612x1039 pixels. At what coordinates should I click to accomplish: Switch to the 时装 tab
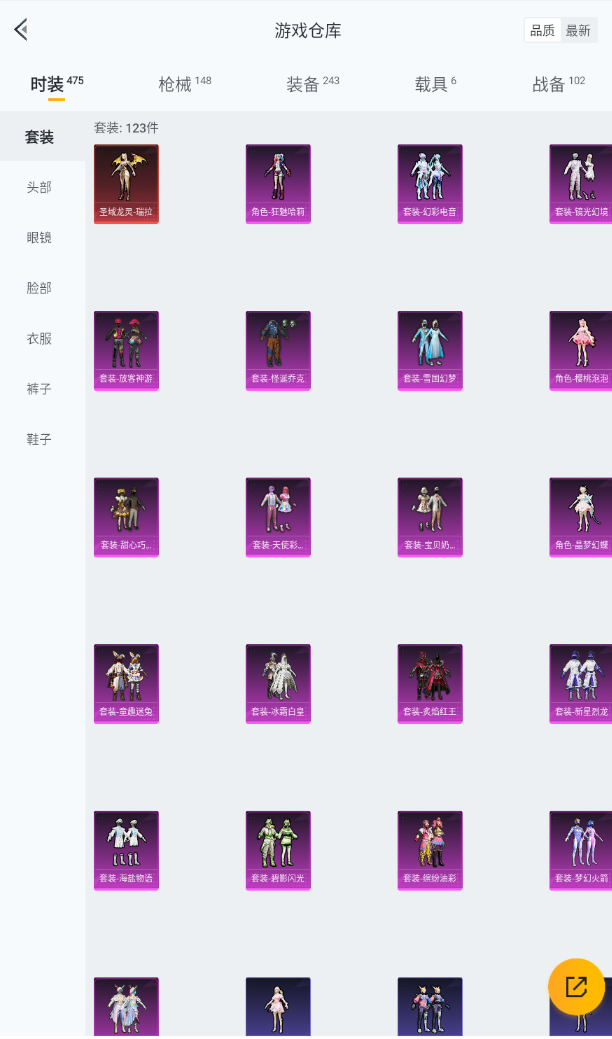pos(57,85)
